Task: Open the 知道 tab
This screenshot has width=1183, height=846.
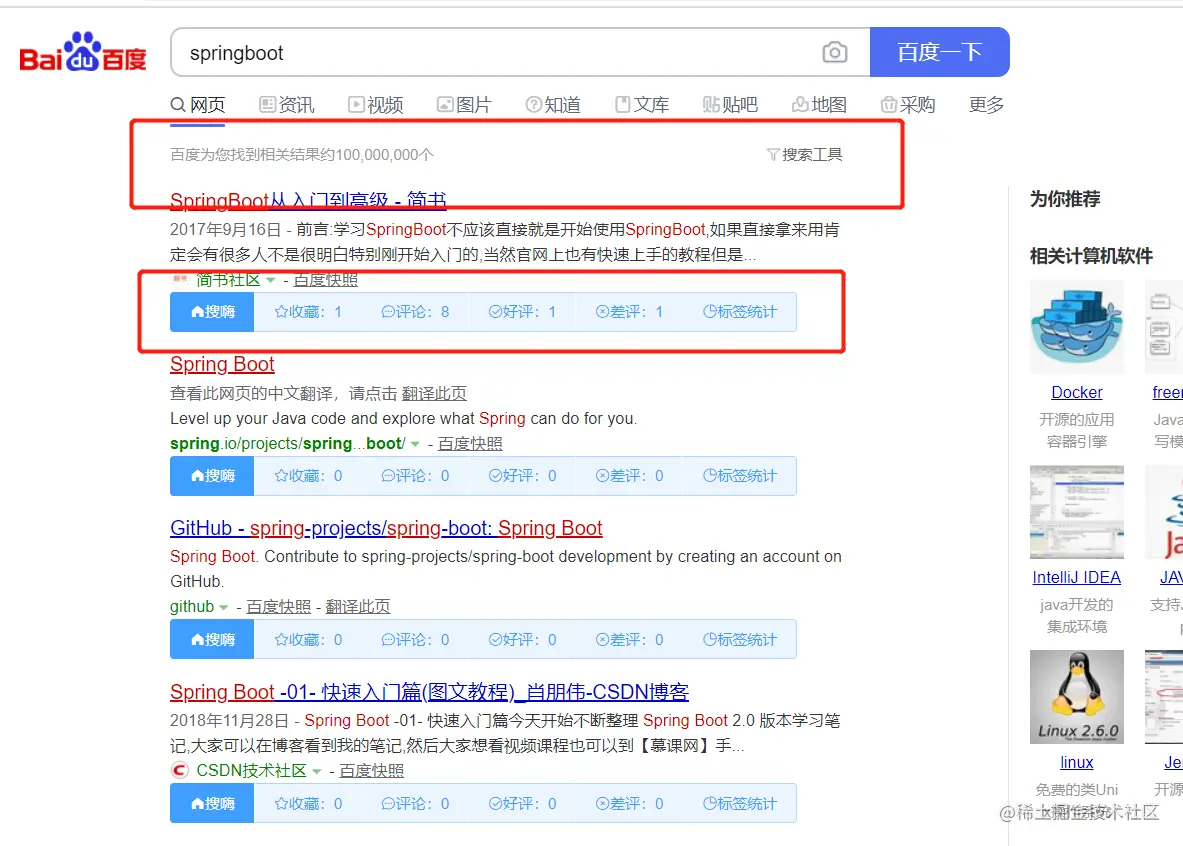Action: (553, 105)
